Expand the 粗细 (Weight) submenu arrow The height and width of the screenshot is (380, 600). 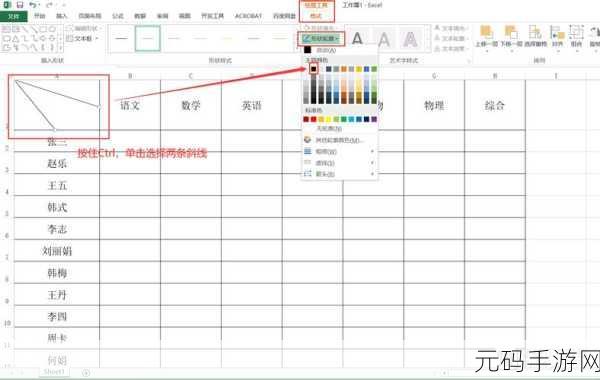pyautogui.click(x=372, y=152)
